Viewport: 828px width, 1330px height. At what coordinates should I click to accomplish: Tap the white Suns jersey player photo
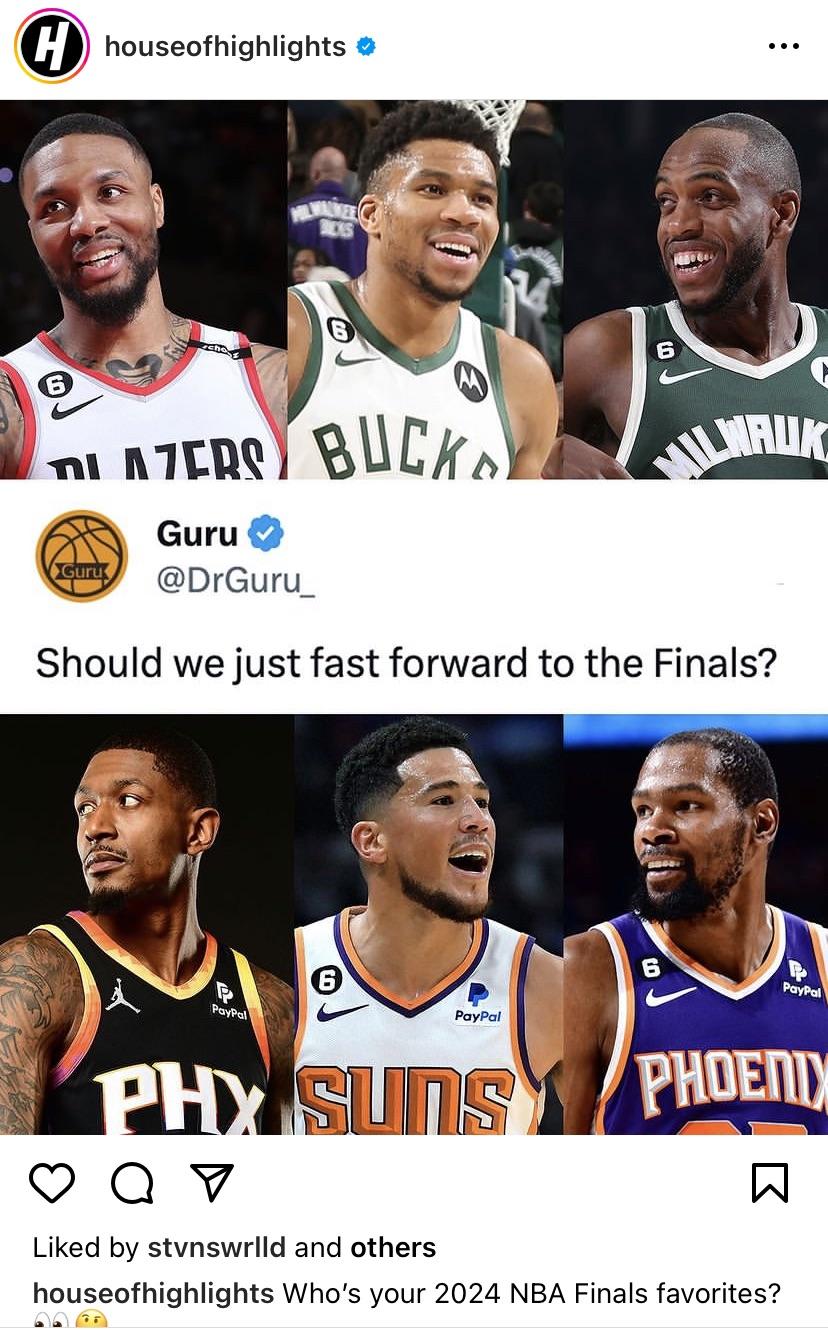428,924
